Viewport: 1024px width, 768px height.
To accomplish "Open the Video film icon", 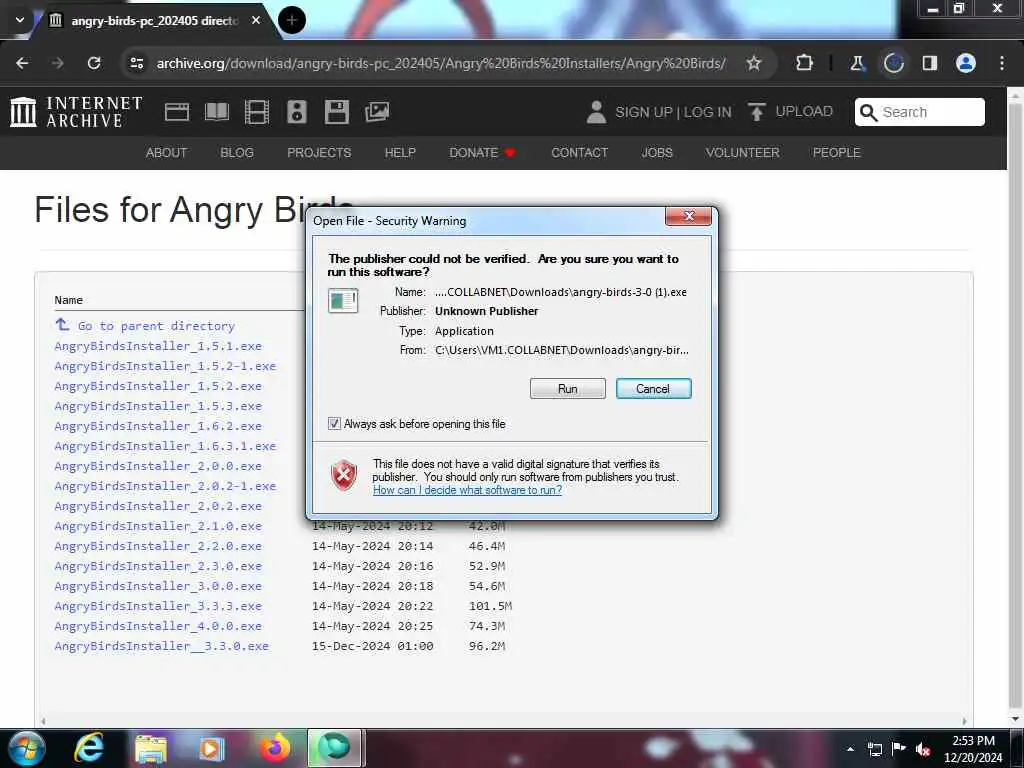I will point(257,112).
